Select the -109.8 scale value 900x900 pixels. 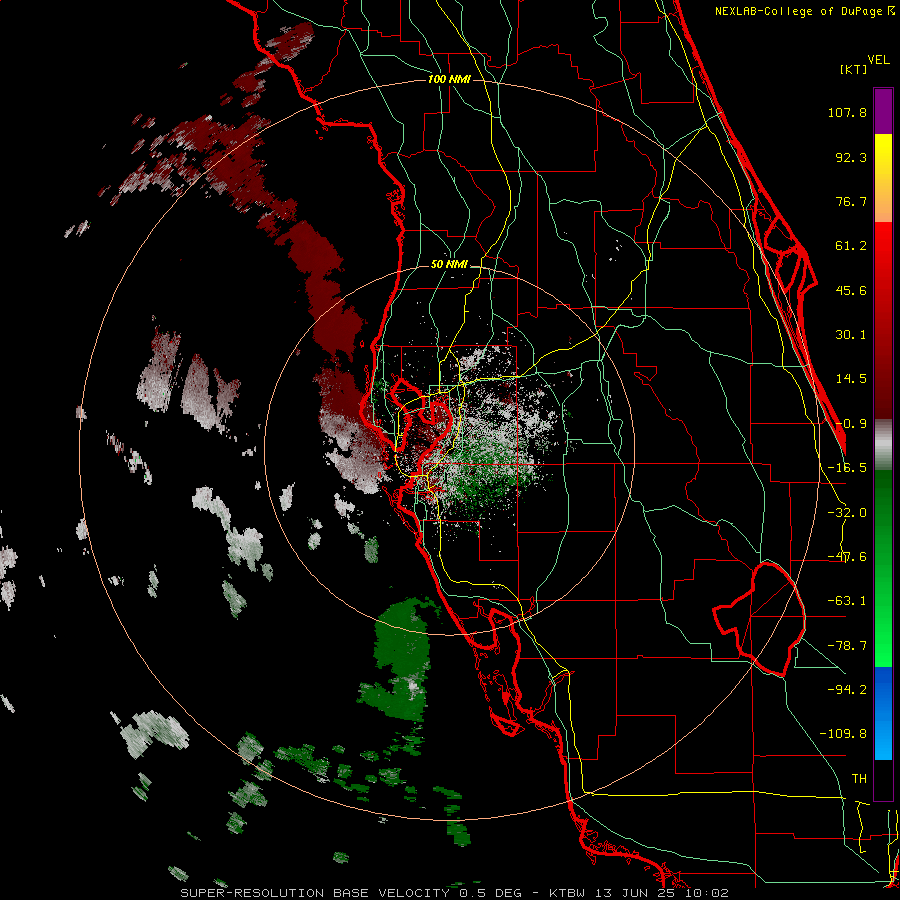click(843, 734)
